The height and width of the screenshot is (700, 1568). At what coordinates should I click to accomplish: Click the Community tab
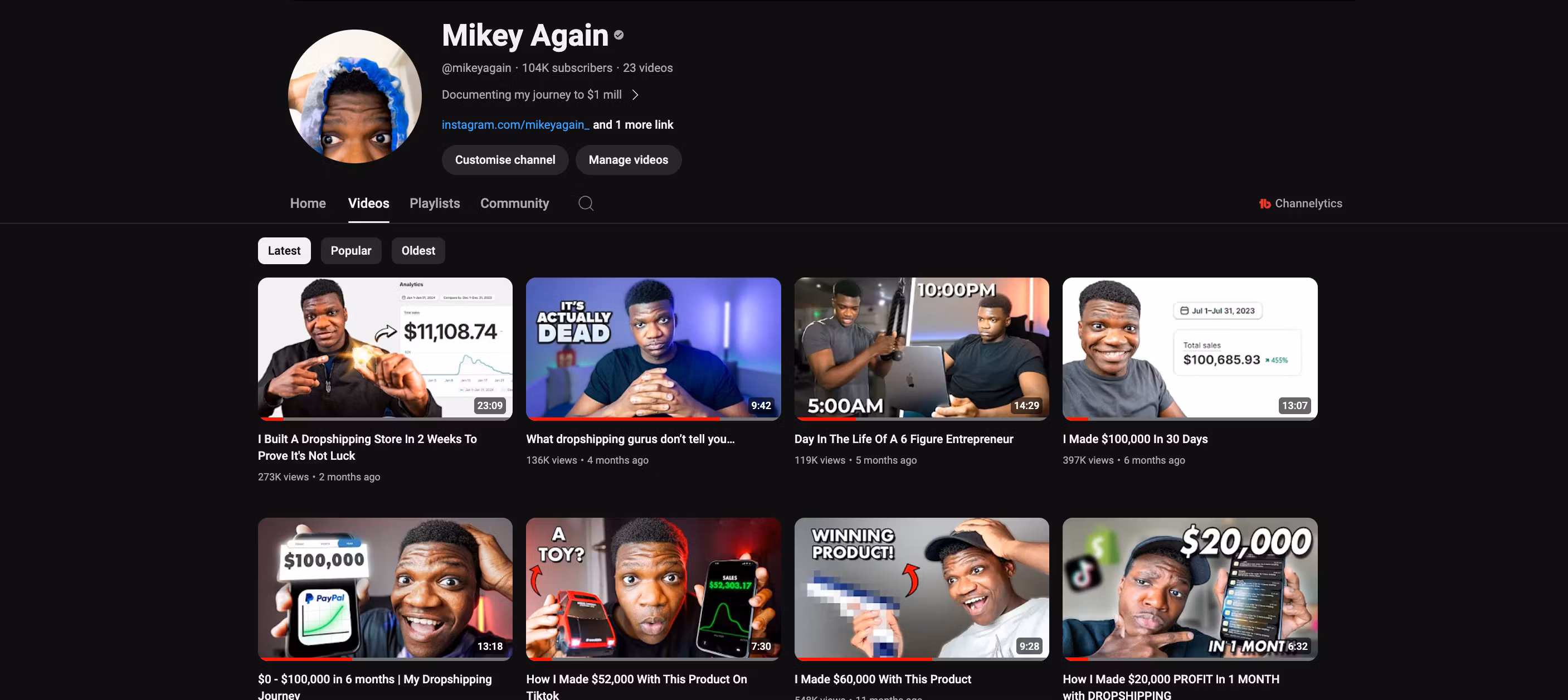click(514, 203)
